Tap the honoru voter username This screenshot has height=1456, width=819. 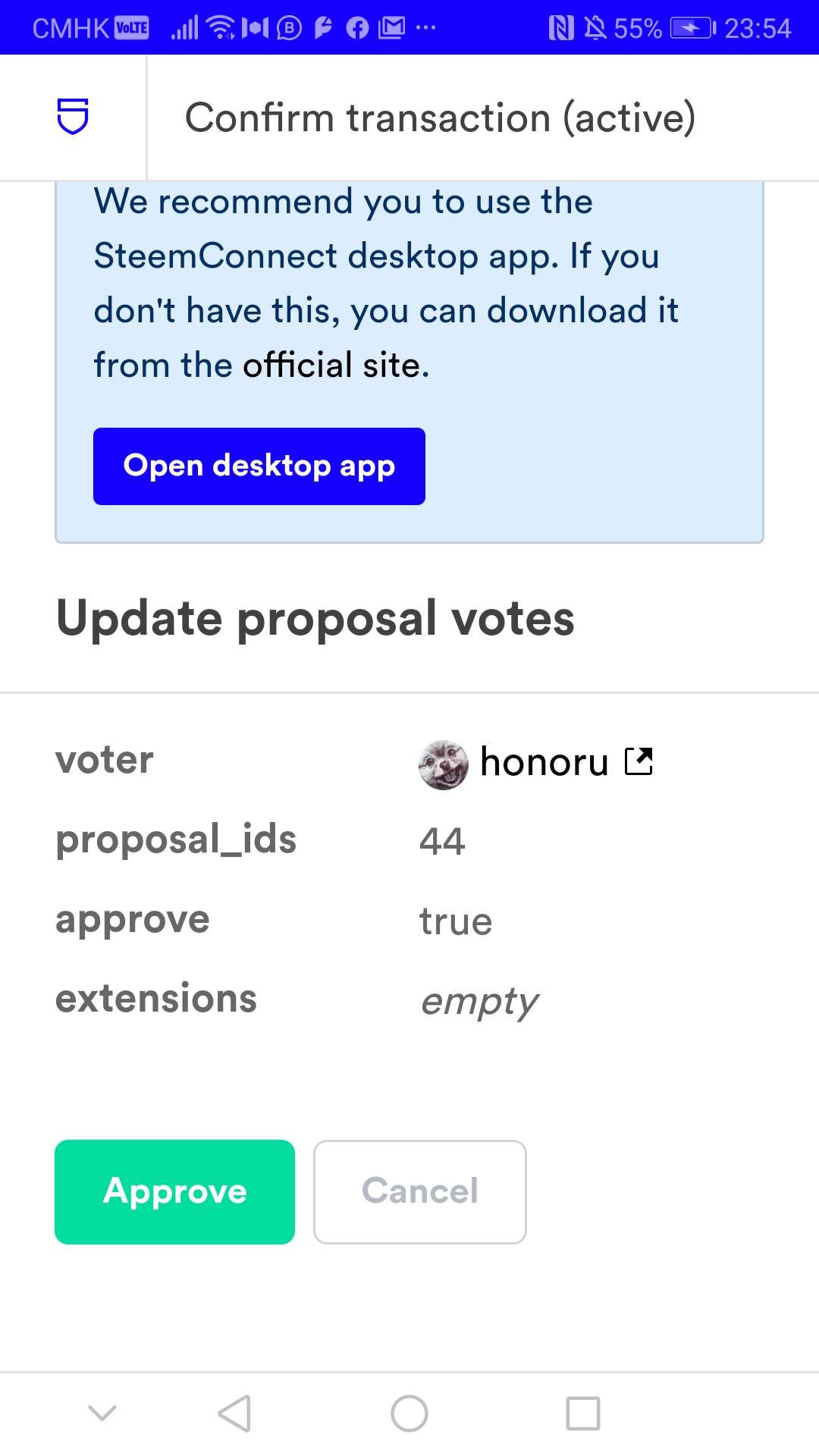pyautogui.click(x=544, y=762)
